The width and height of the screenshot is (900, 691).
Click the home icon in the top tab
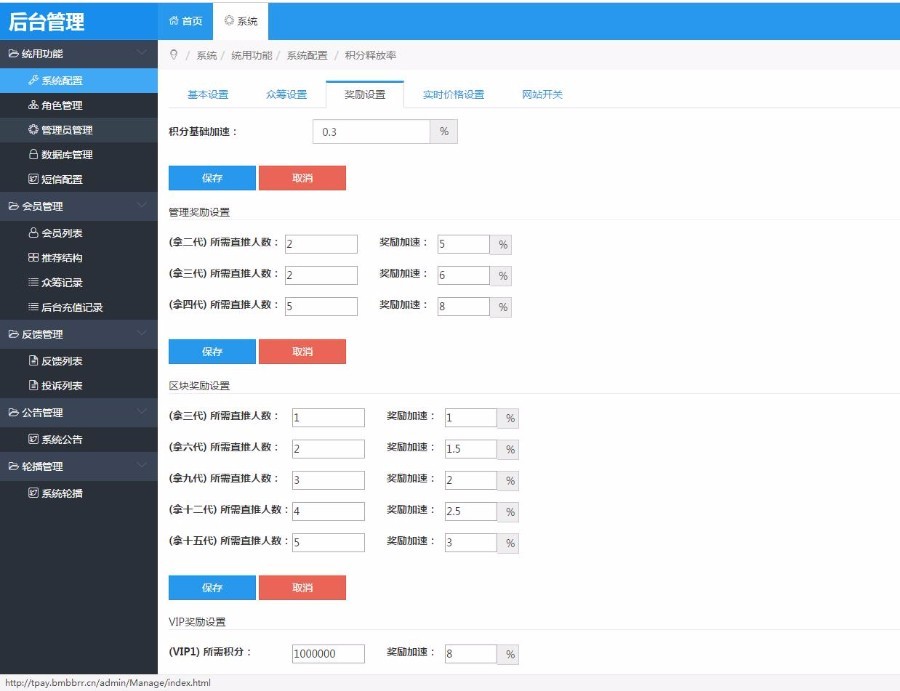coord(173,21)
